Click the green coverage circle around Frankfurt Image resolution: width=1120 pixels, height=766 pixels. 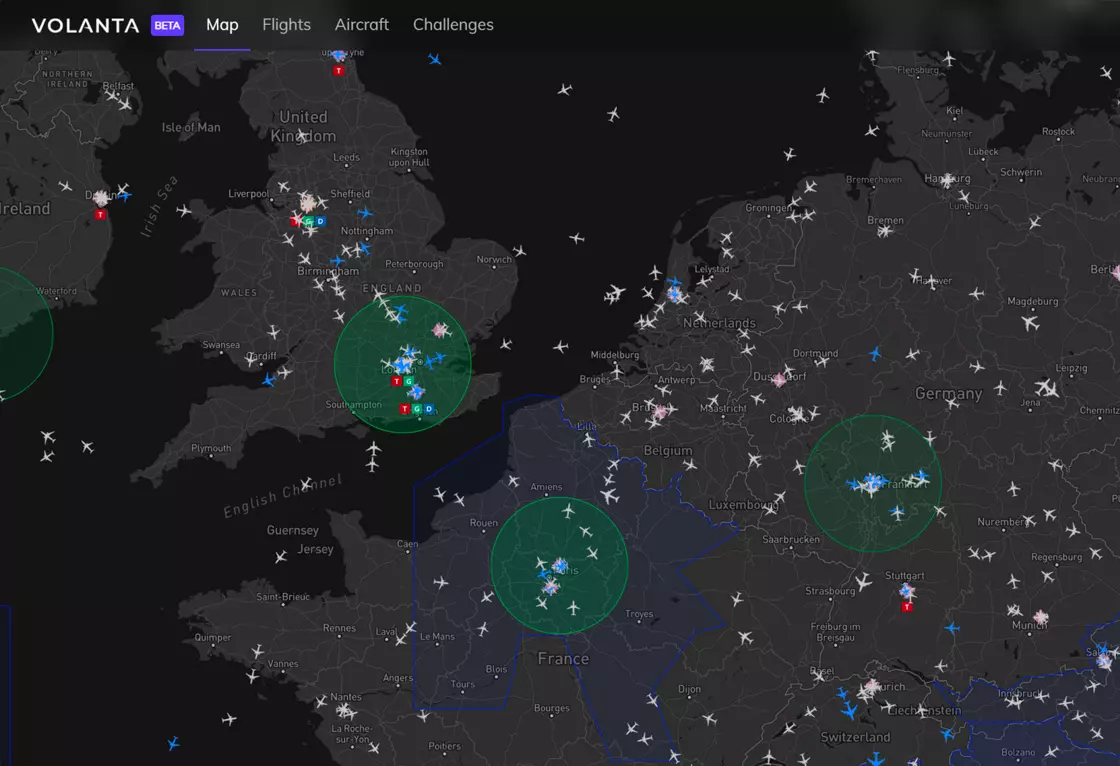point(873,484)
